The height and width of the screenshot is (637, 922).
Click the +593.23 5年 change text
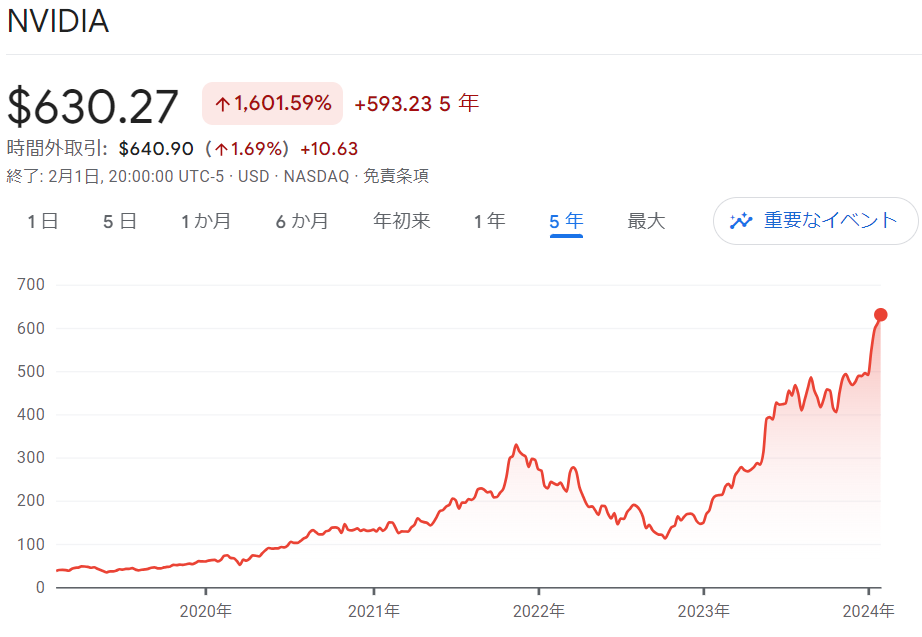(416, 104)
